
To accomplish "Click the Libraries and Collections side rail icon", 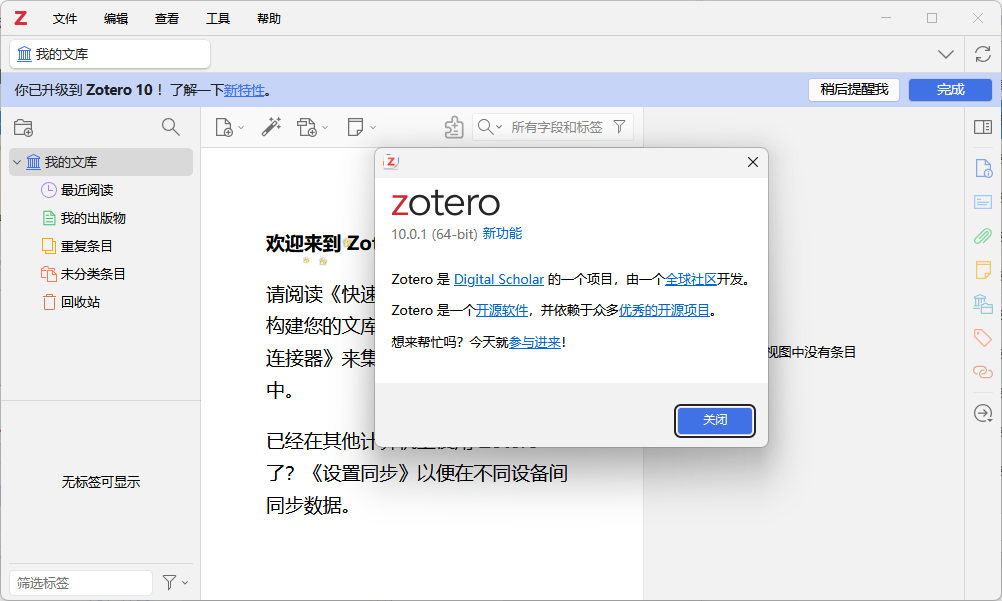I will 983,304.
